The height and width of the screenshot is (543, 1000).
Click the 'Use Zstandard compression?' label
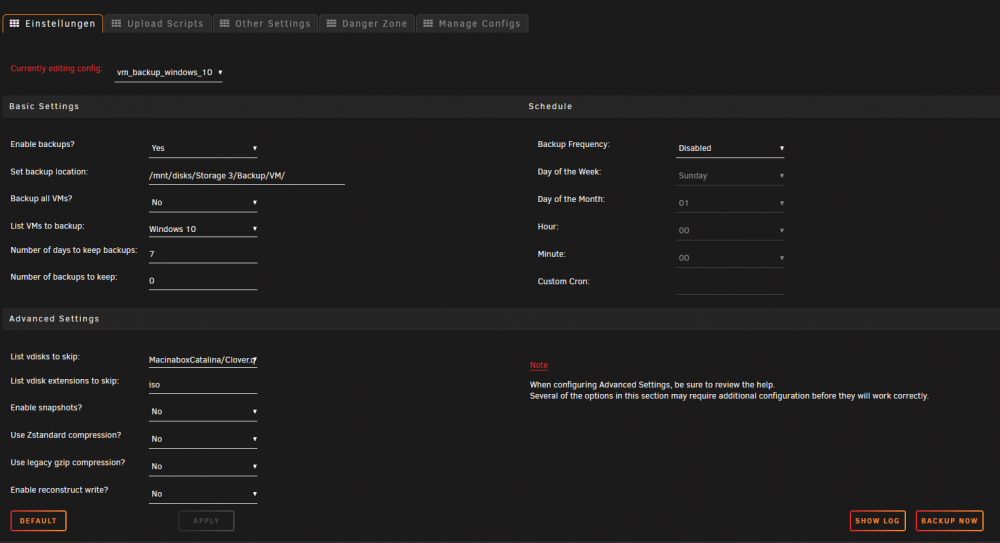(66, 435)
